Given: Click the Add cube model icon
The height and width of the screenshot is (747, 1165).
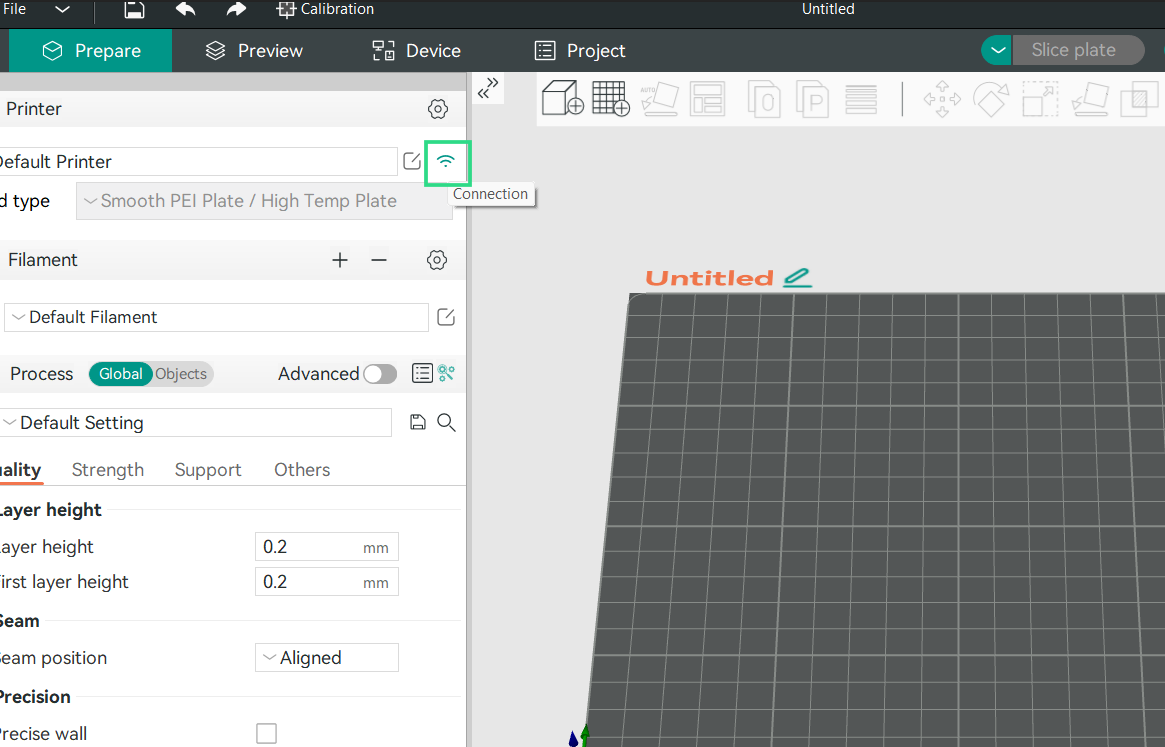Looking at the screenshot, I should 562,99.
